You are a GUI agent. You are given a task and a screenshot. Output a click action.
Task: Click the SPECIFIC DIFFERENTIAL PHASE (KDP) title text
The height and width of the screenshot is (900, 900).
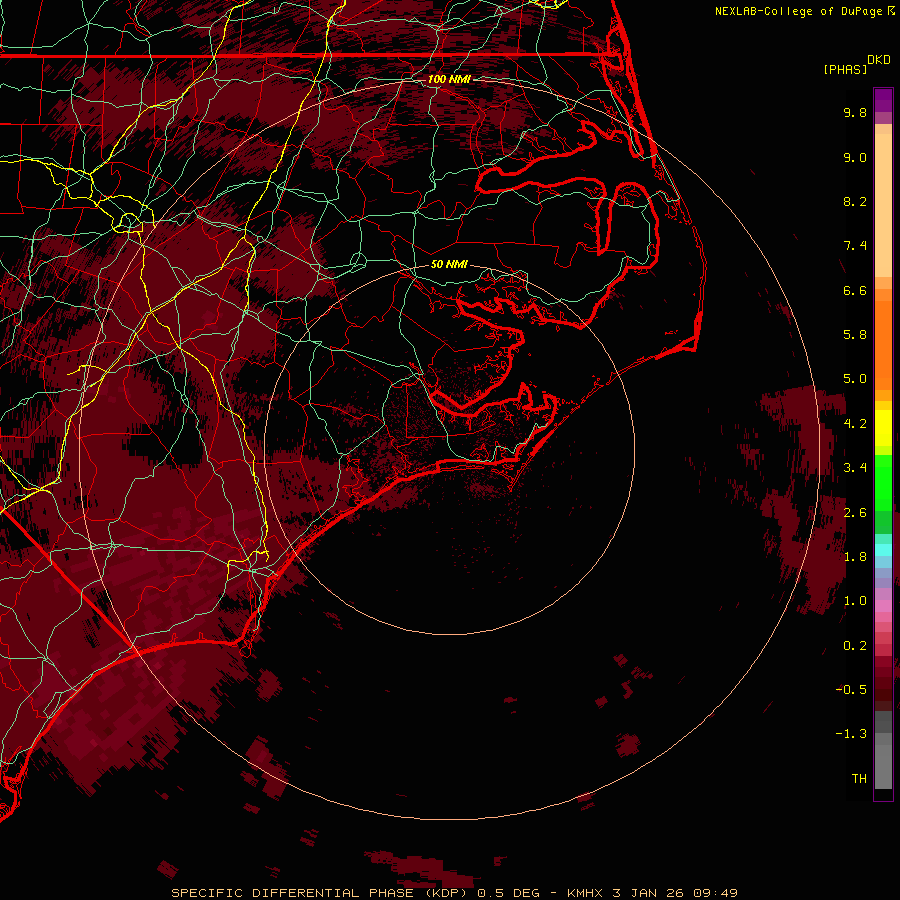click(x=320, y=893)
